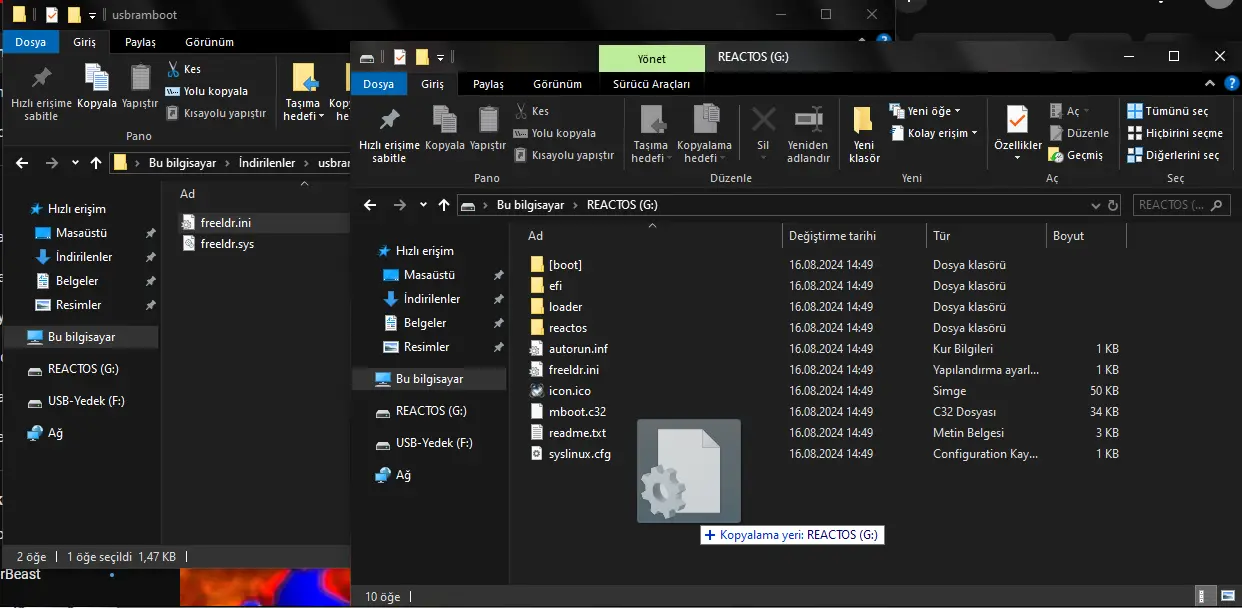Select the efi folder
Screen dimensions: 1242x608
(555, 286)
